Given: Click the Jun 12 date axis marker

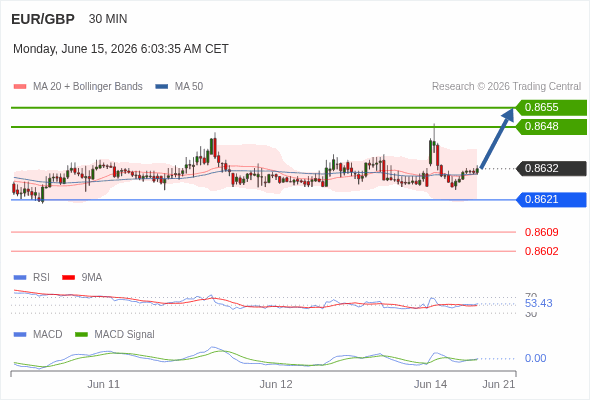Looking at the screenshot, I should (x=276, y=384).
